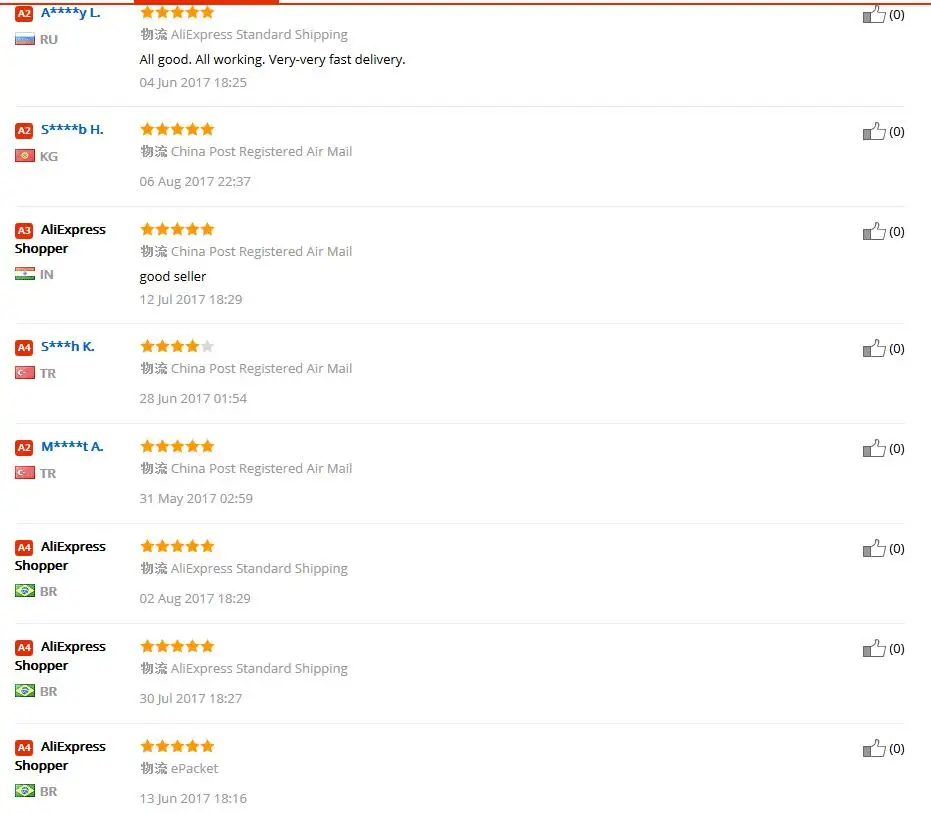Click the A3 level badge of India shopper
This screenshot has height=814, width=931.
(x=24, y=230)
